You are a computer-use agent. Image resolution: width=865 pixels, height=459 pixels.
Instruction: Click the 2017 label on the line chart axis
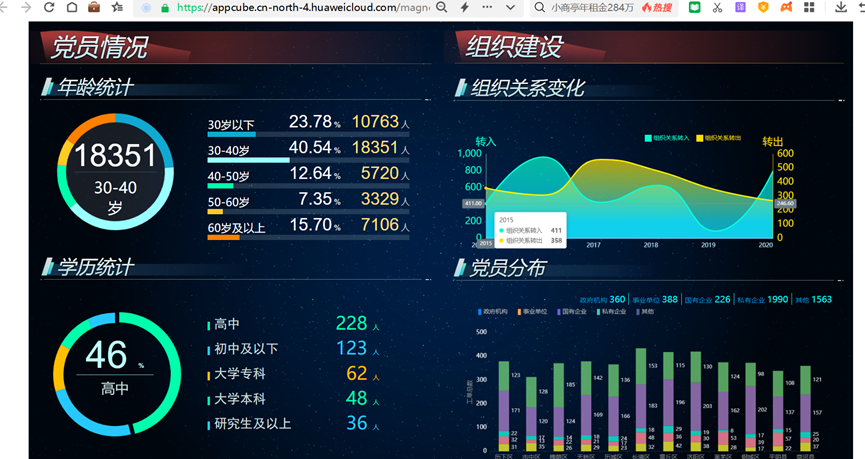pyautogui.click(x=594, y=244)
